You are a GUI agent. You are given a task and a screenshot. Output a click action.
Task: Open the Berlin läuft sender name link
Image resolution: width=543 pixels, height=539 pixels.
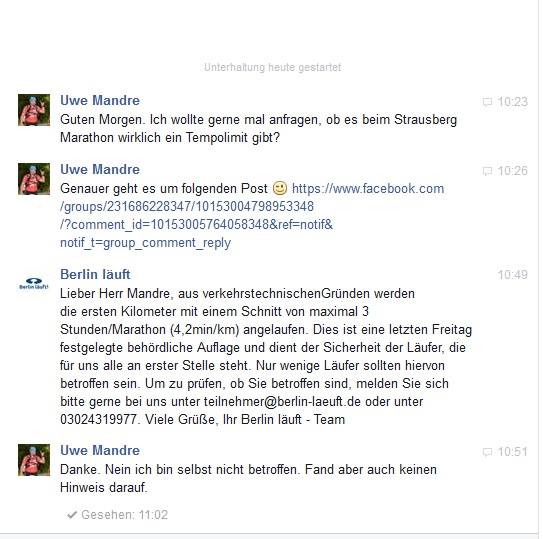[95, 274]
